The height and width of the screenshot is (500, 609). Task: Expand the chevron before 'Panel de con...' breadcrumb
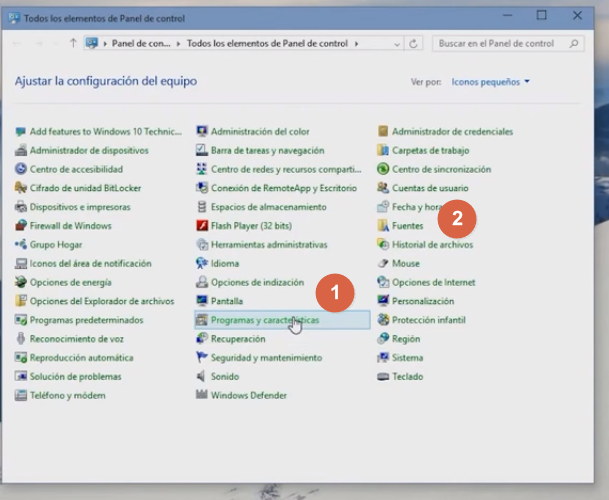point(105,44)
